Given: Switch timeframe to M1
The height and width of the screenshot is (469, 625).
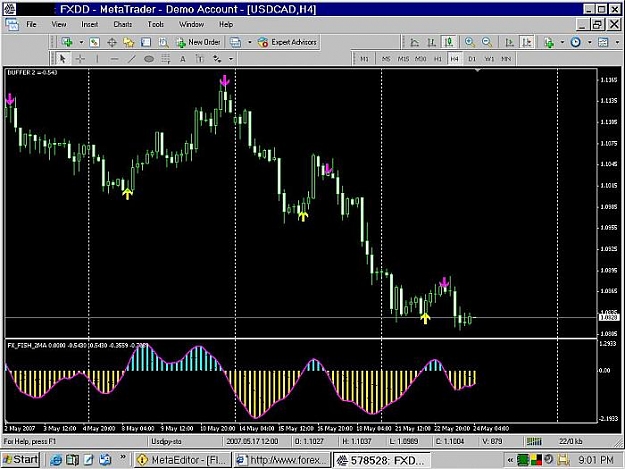Looking at the screenshot, I should coord(364,59).
